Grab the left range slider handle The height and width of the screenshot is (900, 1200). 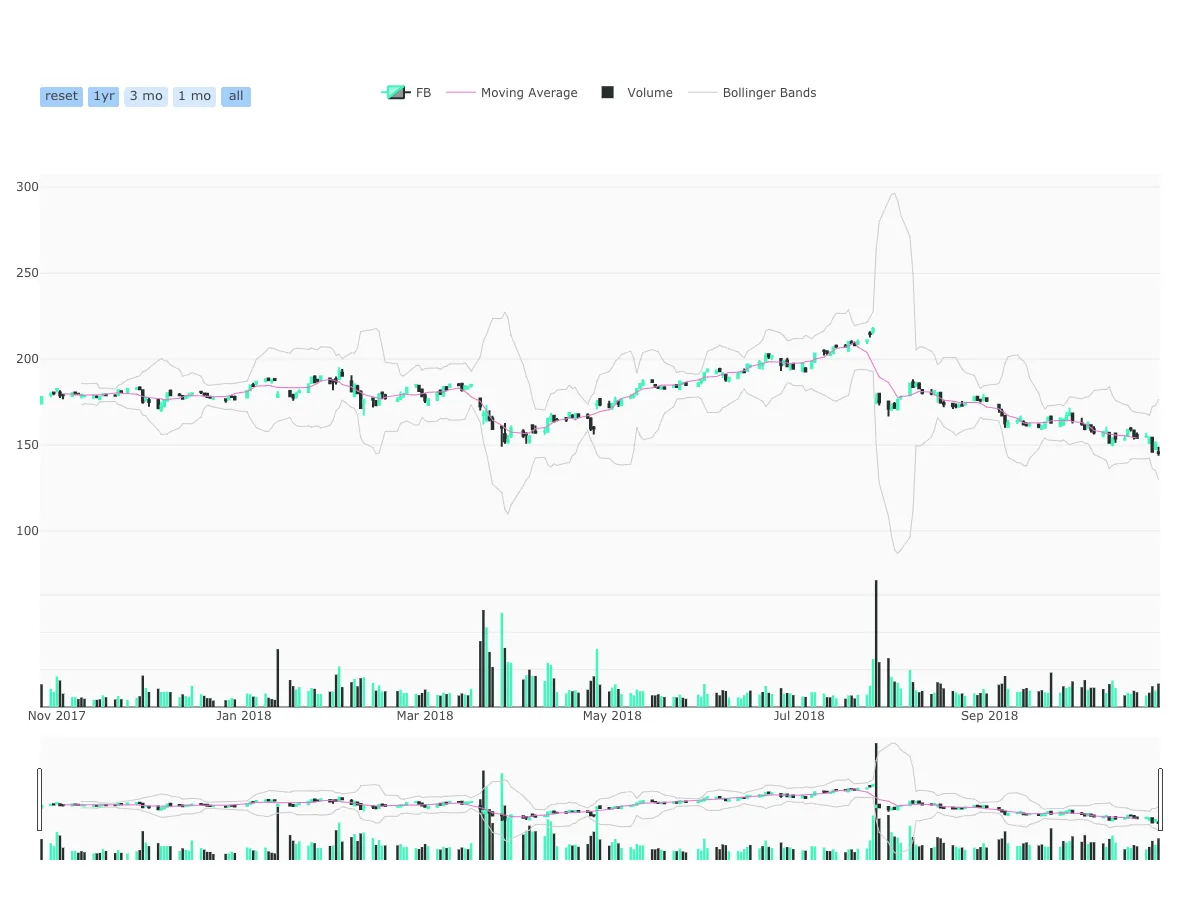40,799
